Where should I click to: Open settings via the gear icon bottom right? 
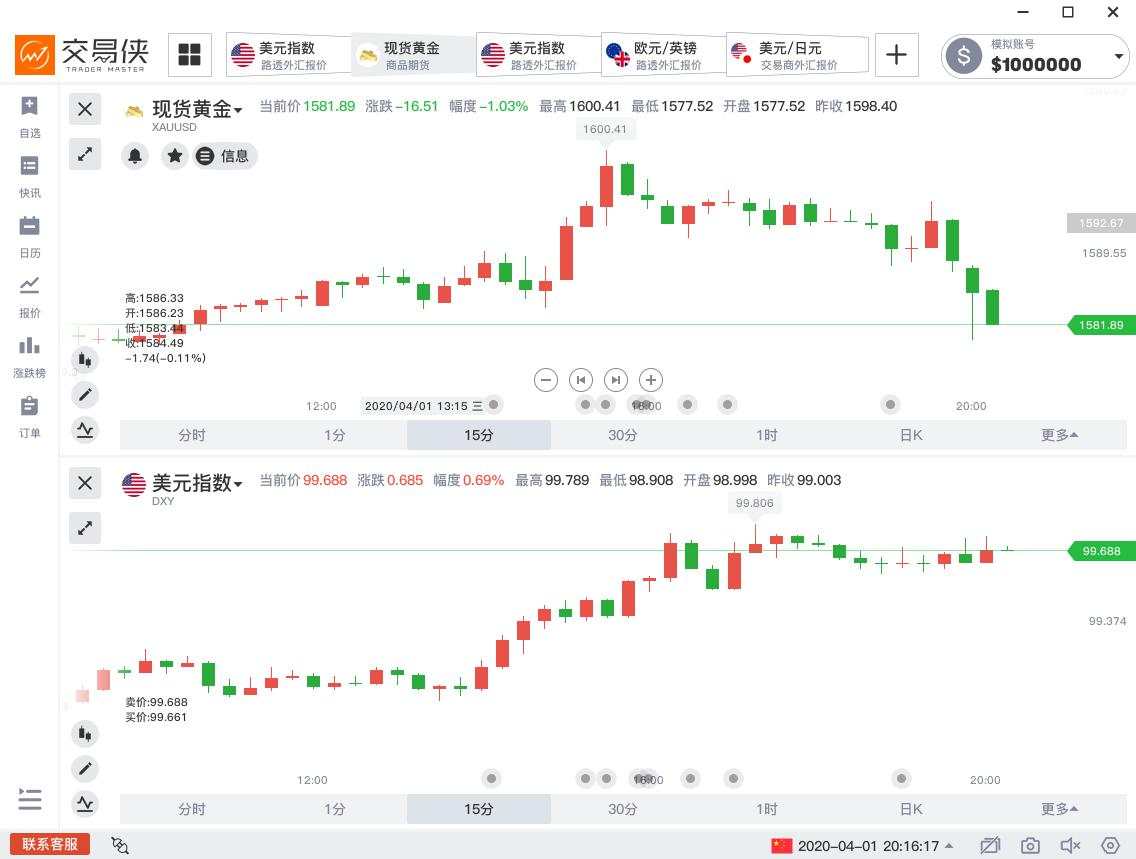[x=1109, y=845]
